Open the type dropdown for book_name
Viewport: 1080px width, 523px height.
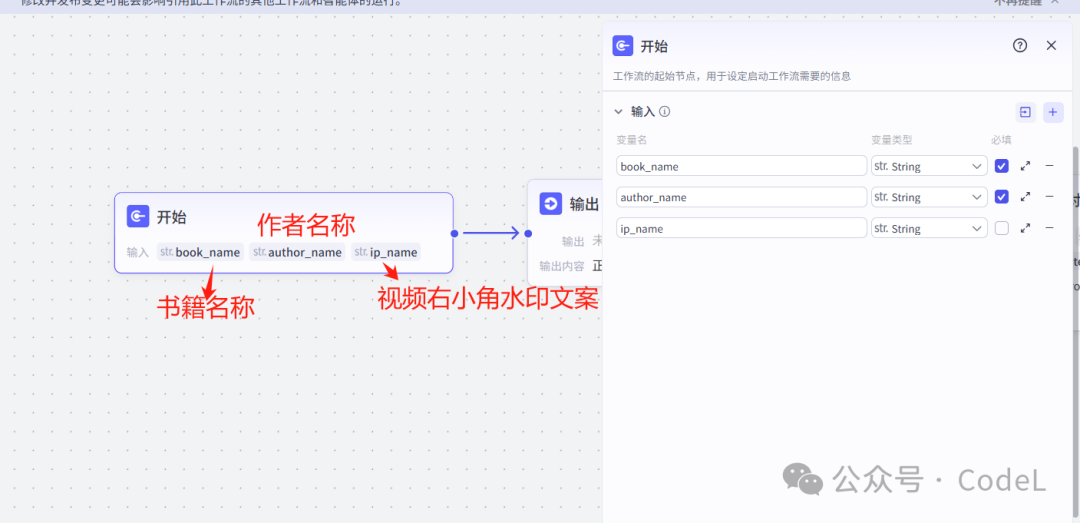[928, 166]
